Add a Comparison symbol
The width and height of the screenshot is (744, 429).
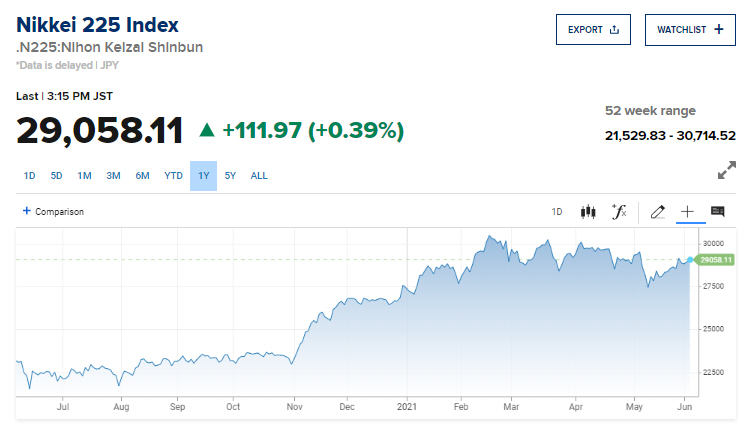pos(54,212)
